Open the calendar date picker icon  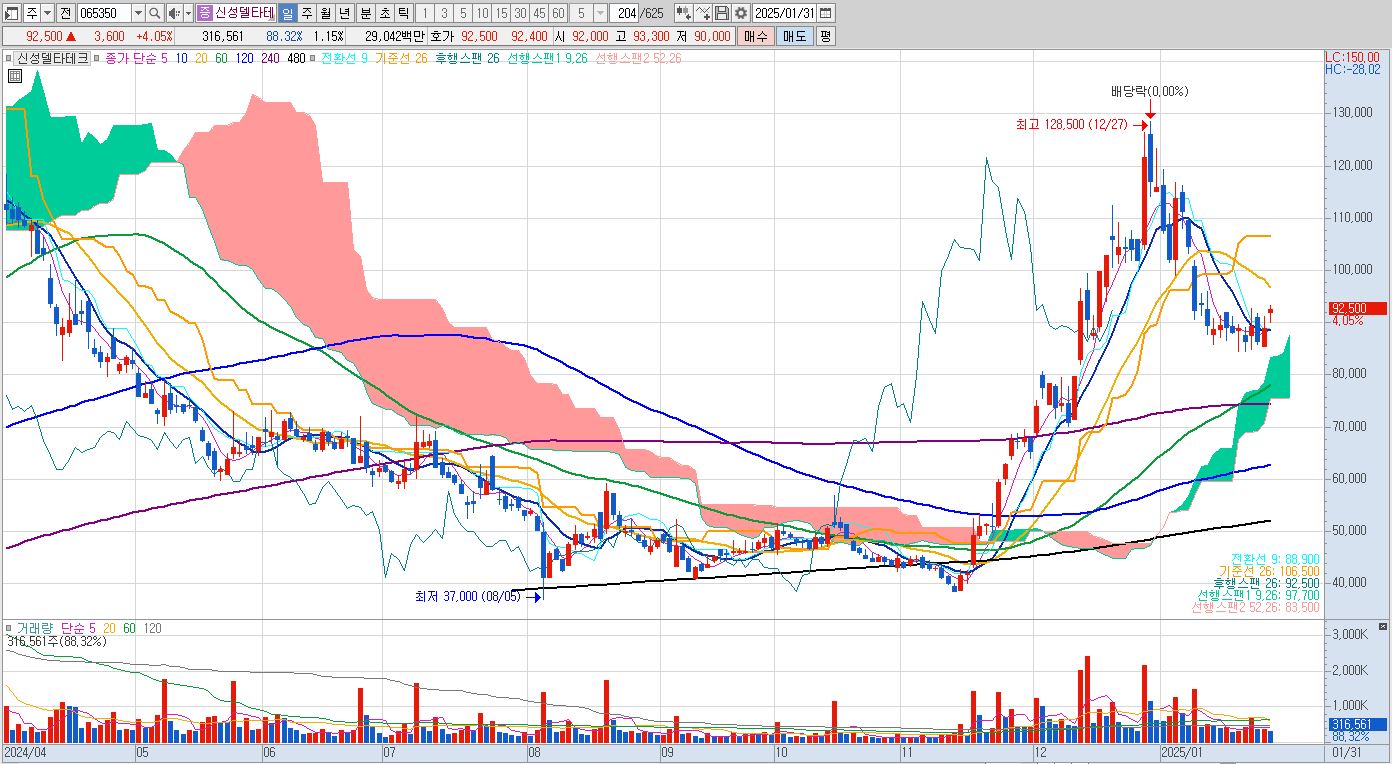[826, 13]
